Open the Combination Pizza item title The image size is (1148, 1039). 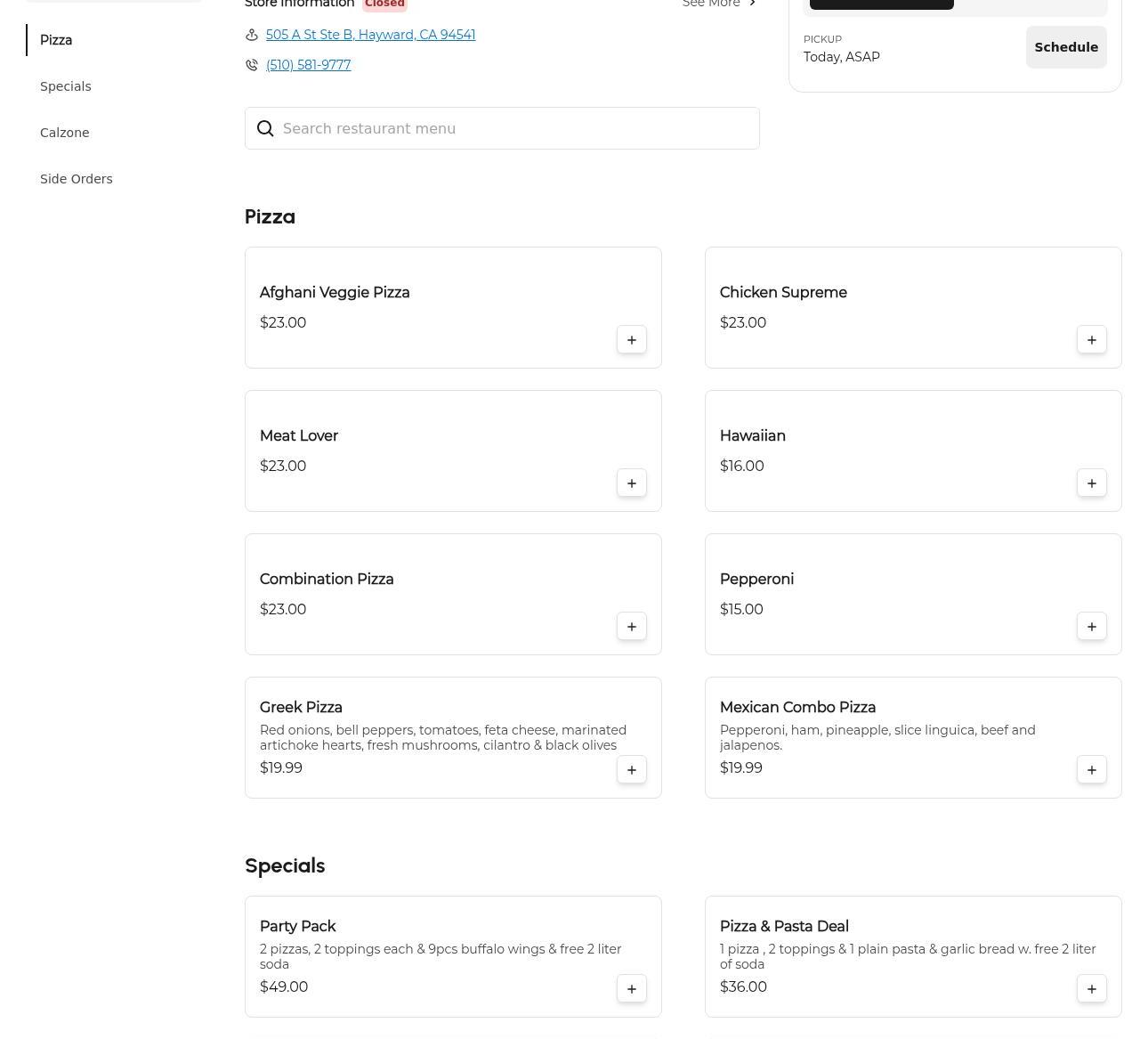tap(327, 580)
